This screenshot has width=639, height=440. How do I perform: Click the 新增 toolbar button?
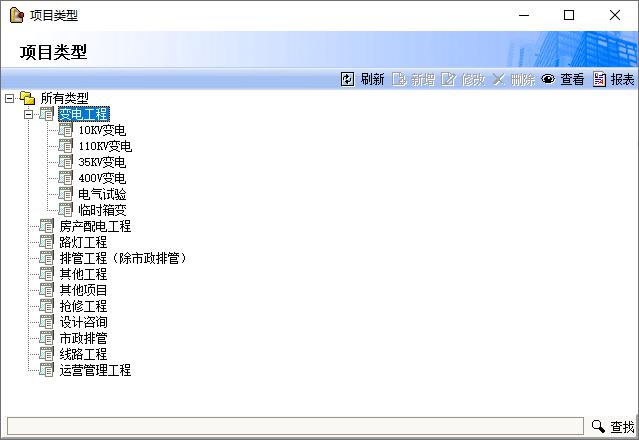pos(413,79)
